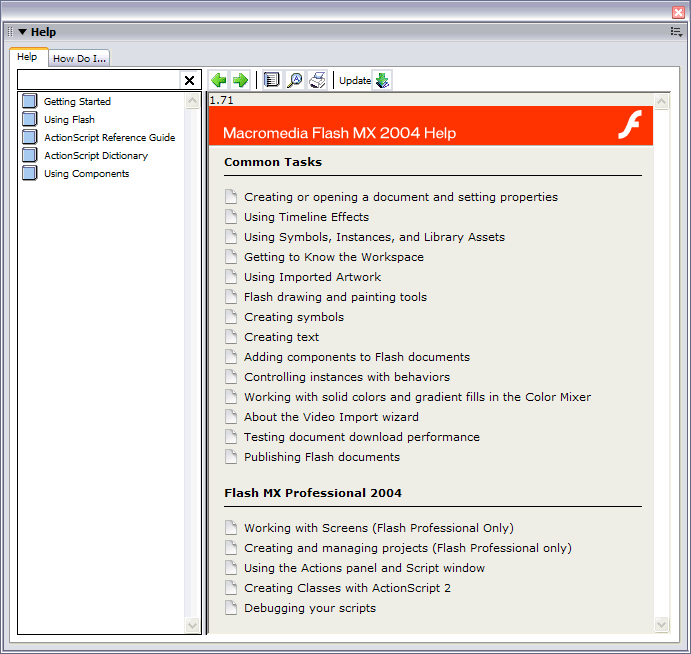The height and width of the screenshot is (654, 691).
Task: Expand Using Flash book label
Action: point(69,119)
